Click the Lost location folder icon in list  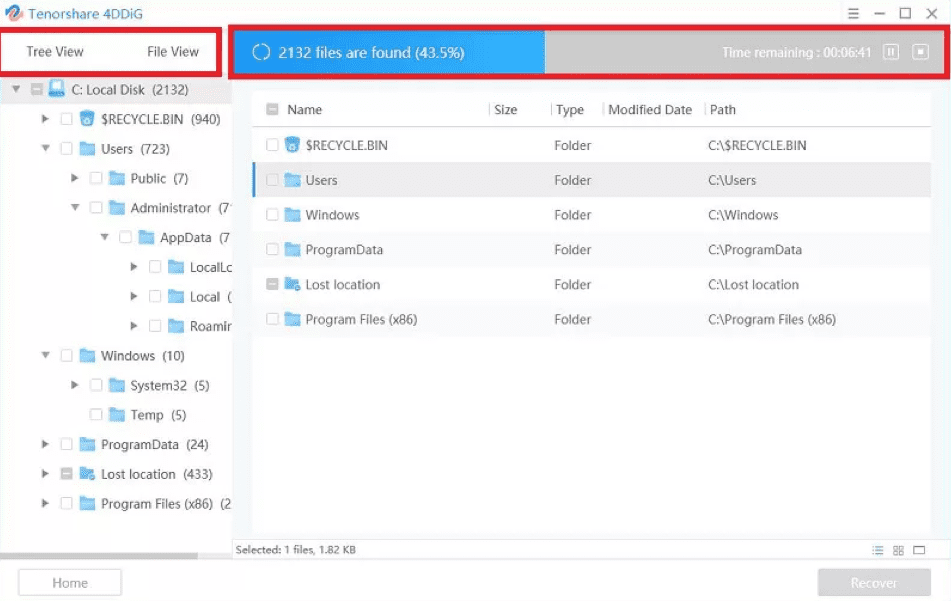292,285
